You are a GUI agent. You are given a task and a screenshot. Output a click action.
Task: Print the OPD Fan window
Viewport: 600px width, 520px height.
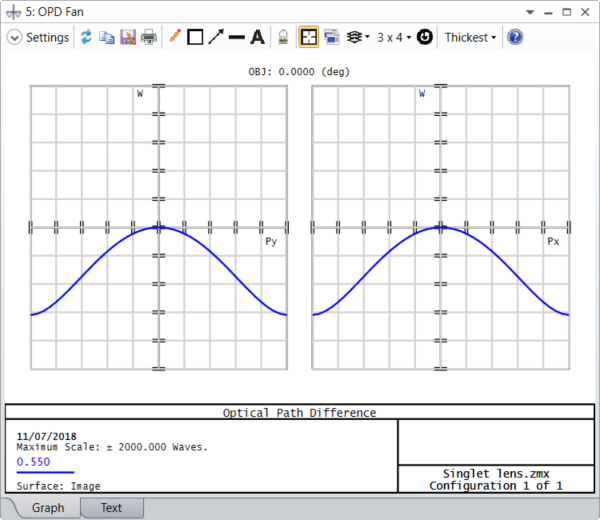pyautogui.click(x=149, y=37)
